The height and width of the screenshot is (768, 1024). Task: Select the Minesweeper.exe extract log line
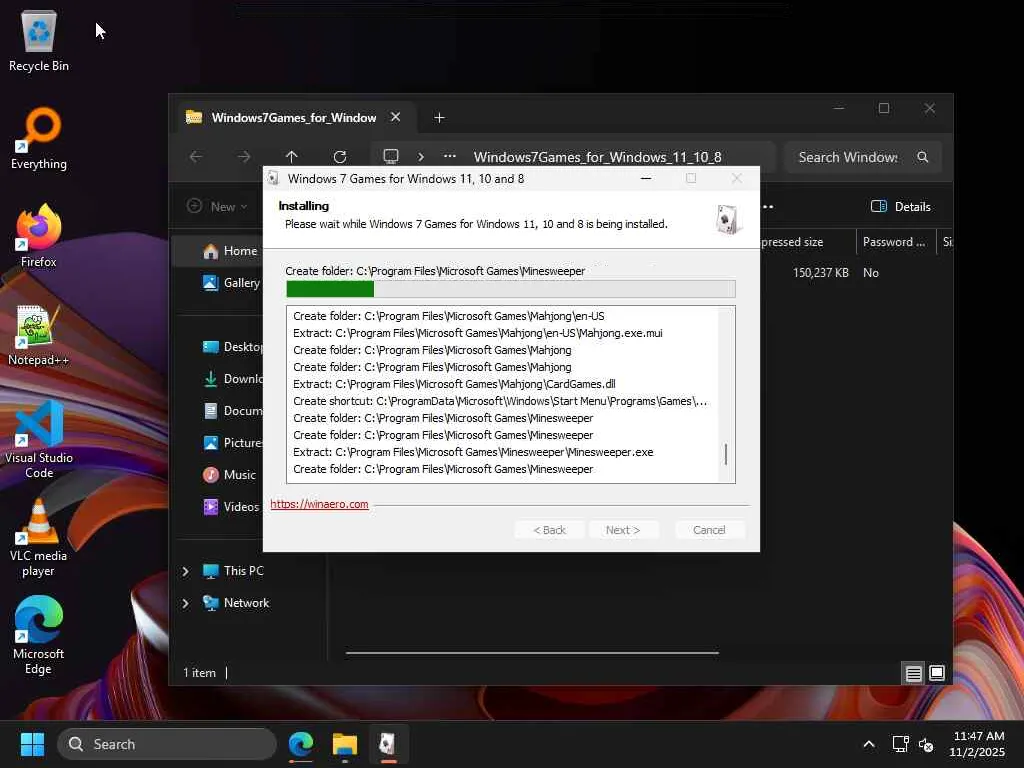(x=473, y=452)
